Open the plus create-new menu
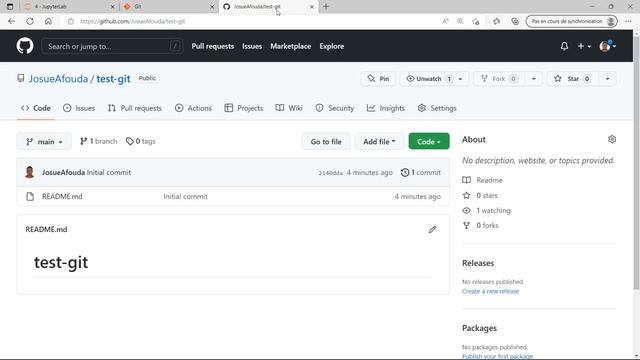Image resolution: width=640 pixels, height=360 pixels. [584, 46]
